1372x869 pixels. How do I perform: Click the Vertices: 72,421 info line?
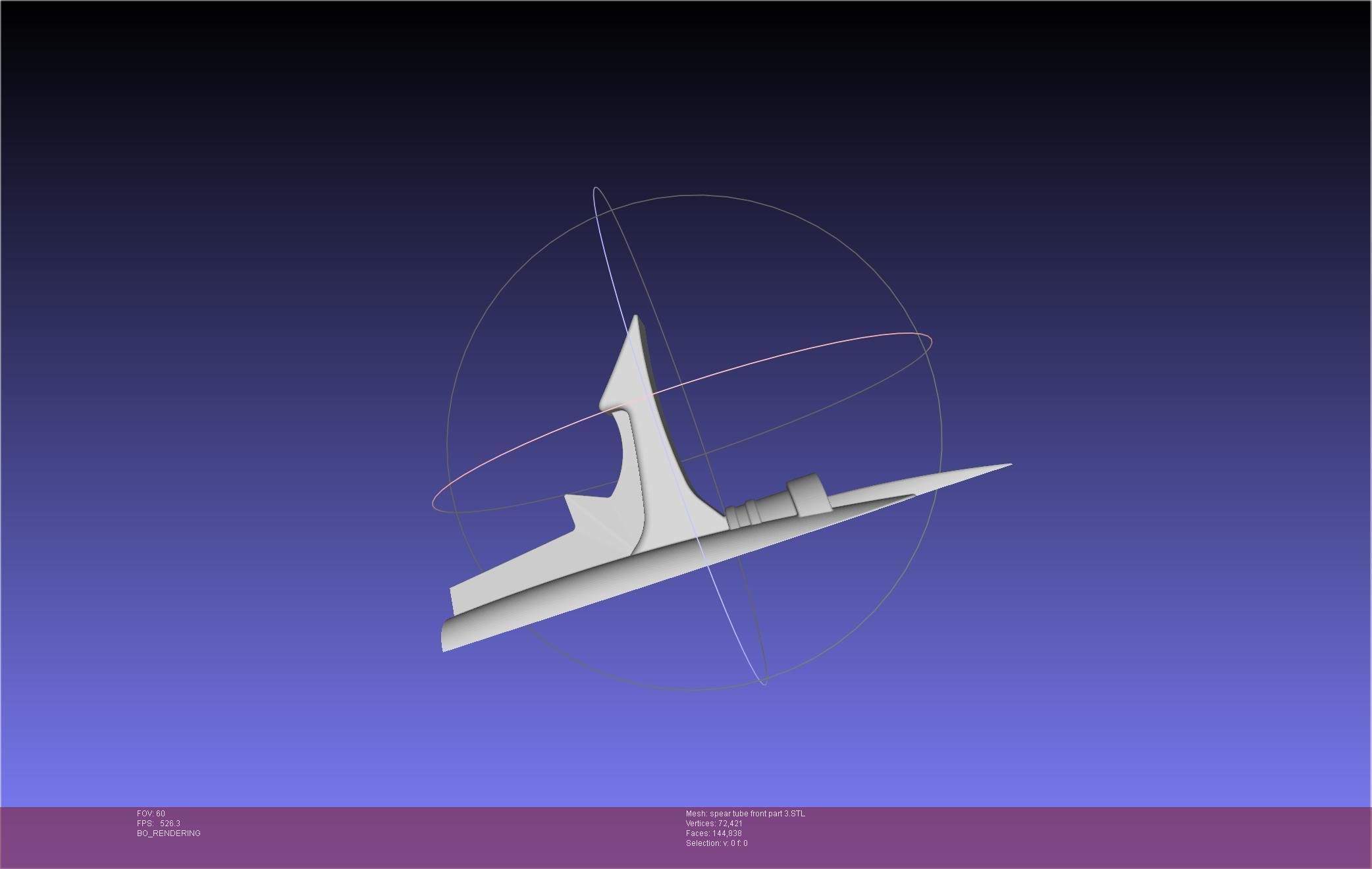tap(714, 824)
